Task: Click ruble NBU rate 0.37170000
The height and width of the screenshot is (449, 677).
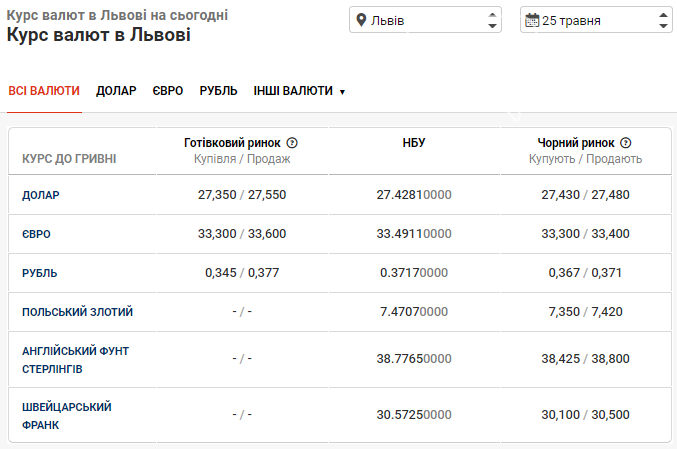Action: coord(414,272)
